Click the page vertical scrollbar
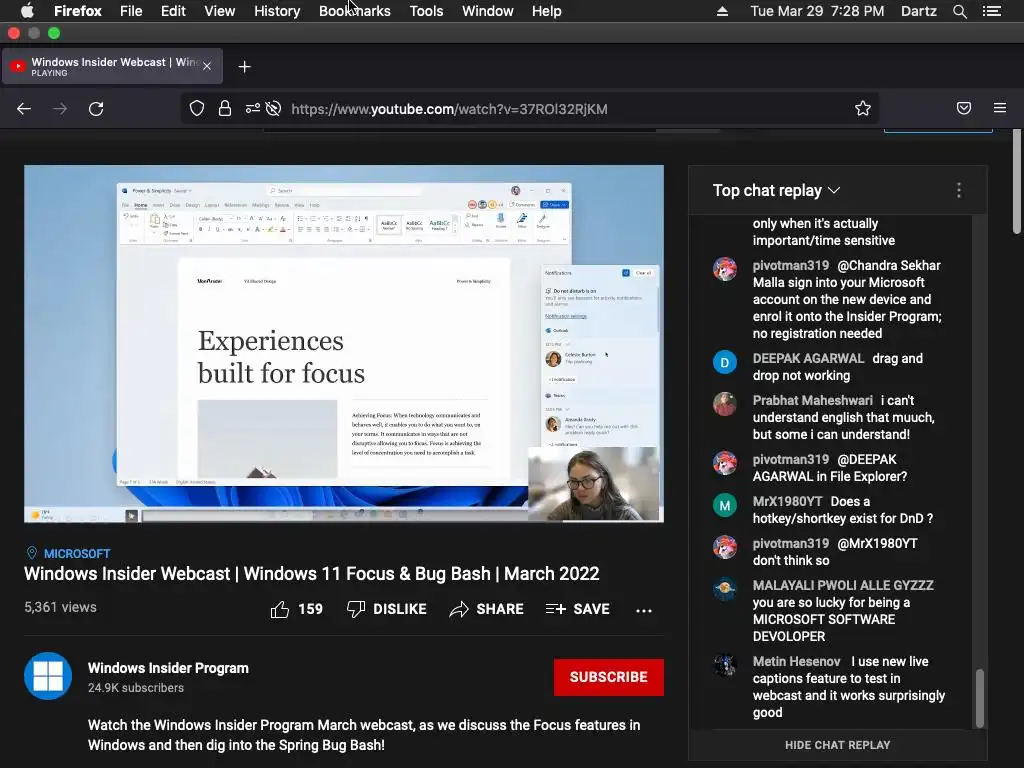Image resolution: width=1024 pixels, height=768 pixels. [1016, 182]
